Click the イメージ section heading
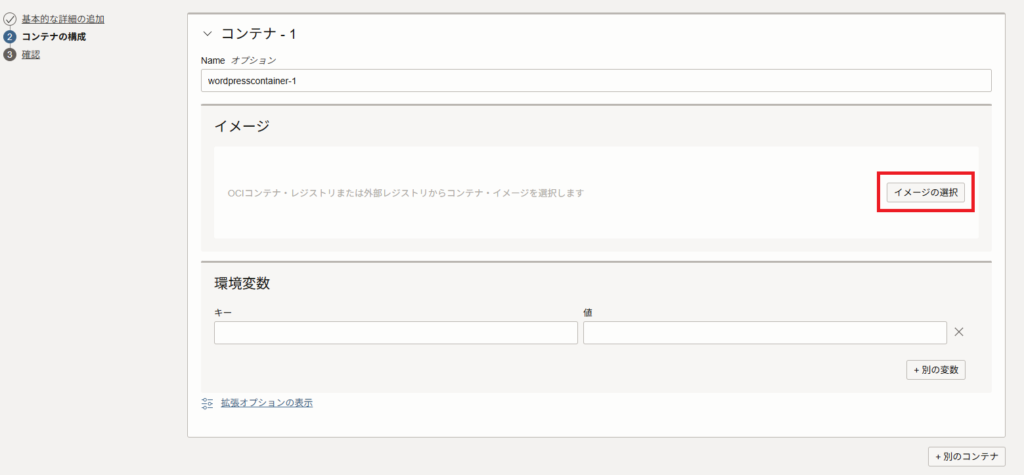This screenshot has height=475, width=1024. (x=242, y=126)
